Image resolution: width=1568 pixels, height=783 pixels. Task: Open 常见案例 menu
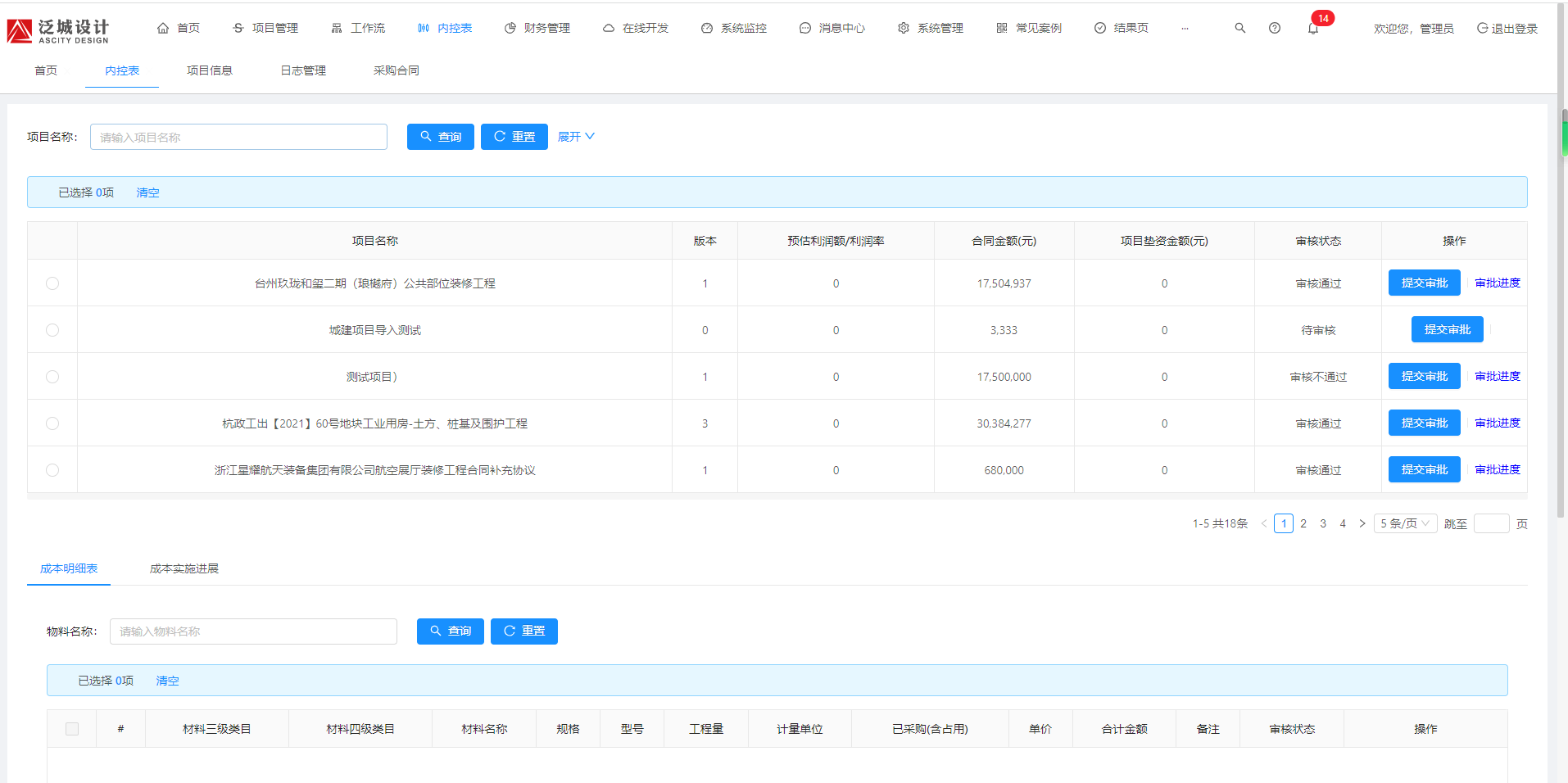click(x=1029, y=28)
